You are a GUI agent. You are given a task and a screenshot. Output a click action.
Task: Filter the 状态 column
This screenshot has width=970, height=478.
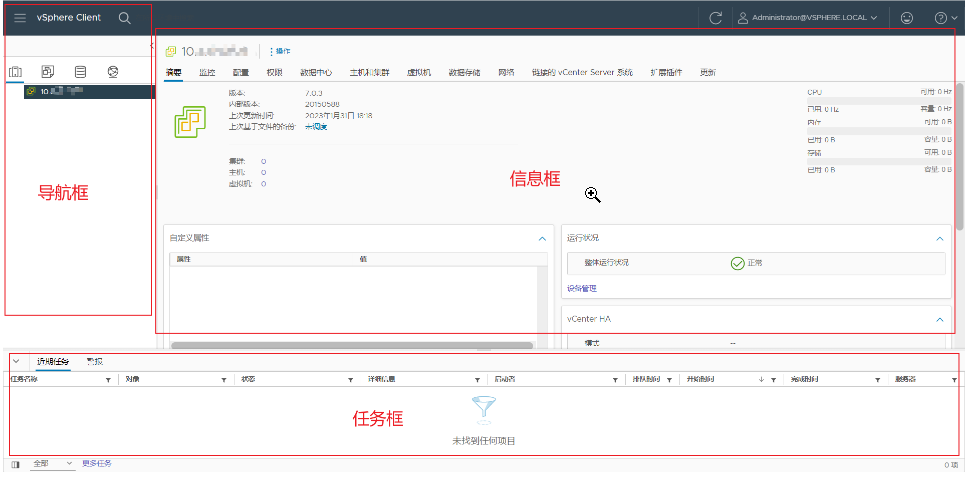pos(350,380)
